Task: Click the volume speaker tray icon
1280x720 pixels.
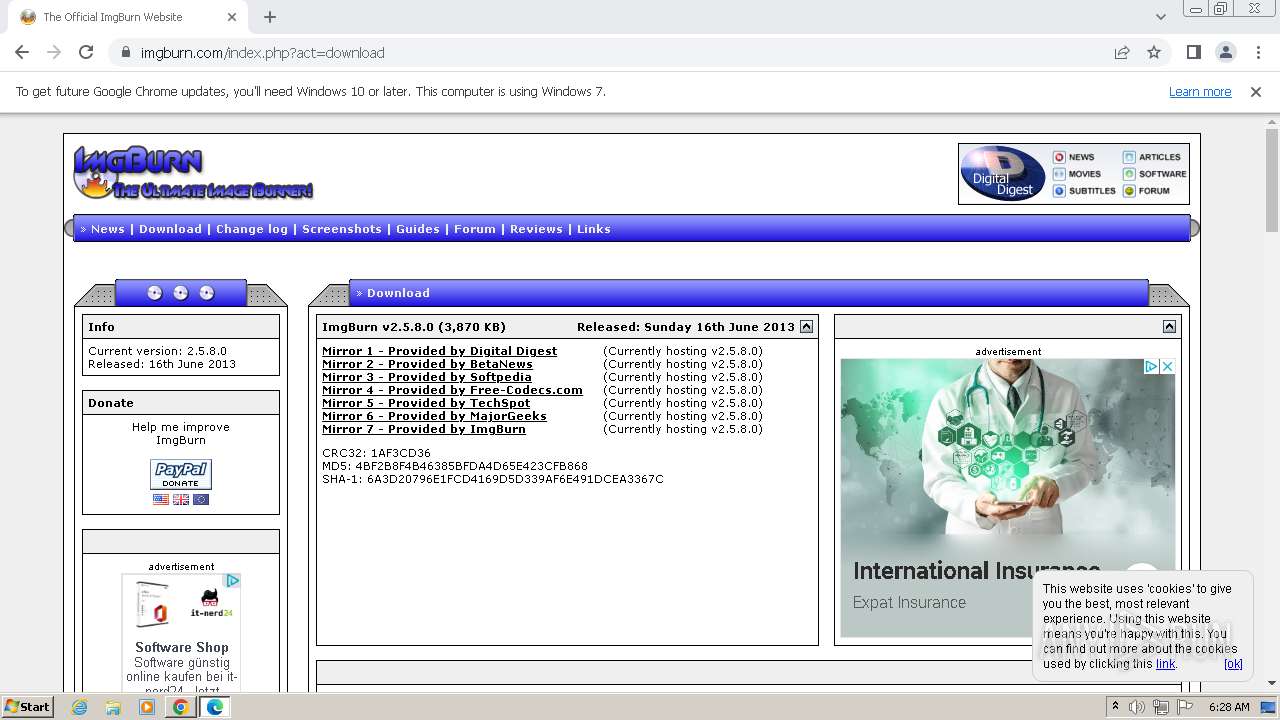Action: point(1137,707)
